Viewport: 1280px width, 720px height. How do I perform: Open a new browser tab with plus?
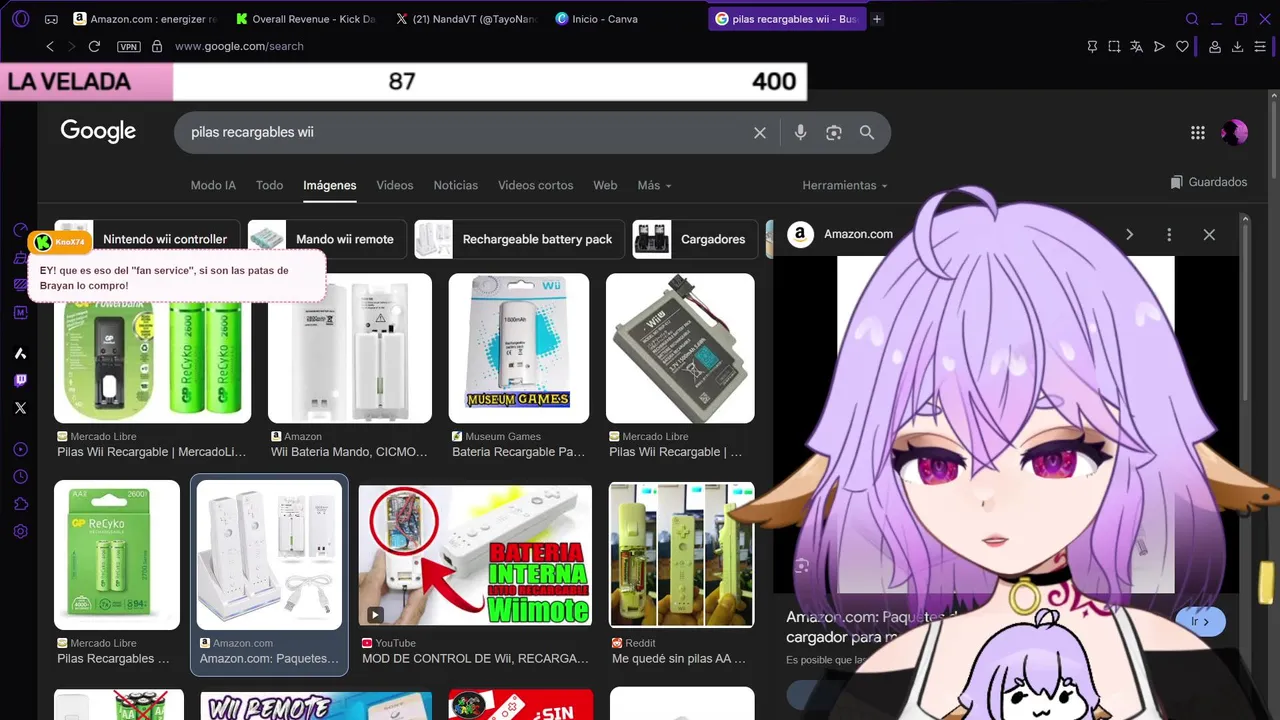[877, 19]
